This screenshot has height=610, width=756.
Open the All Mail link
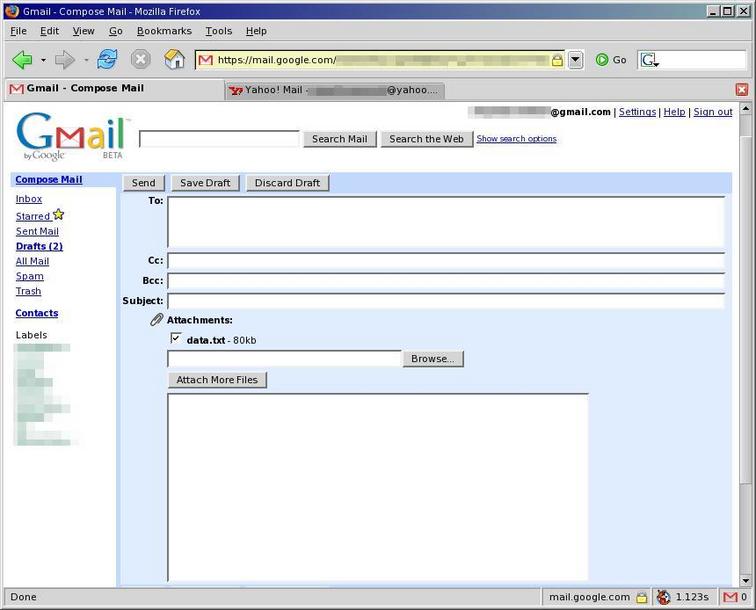pyautogui.click(x=32, y=261)
